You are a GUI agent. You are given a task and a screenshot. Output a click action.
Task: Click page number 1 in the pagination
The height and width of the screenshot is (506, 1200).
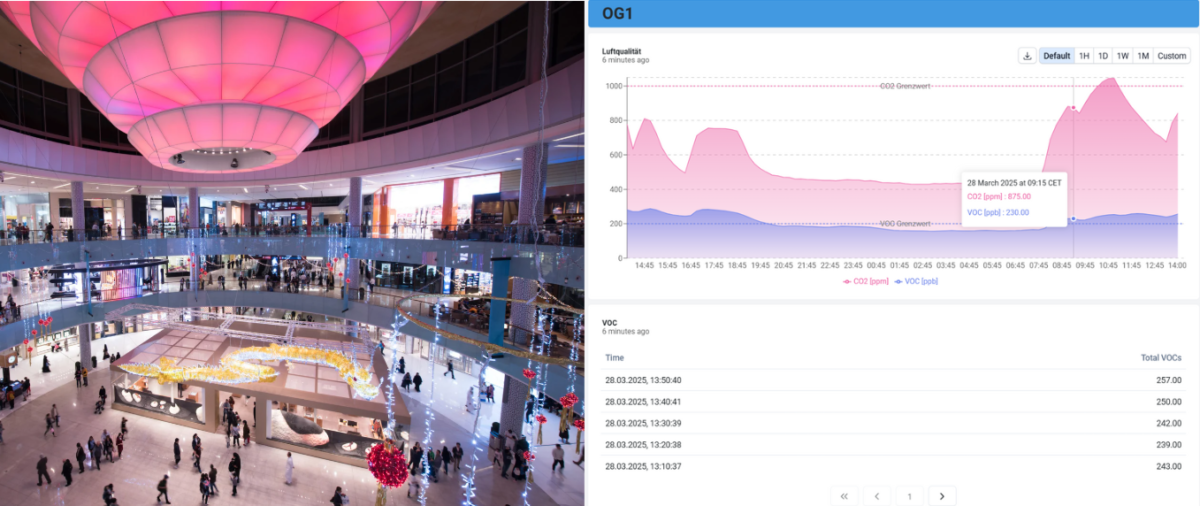point(909,495)
